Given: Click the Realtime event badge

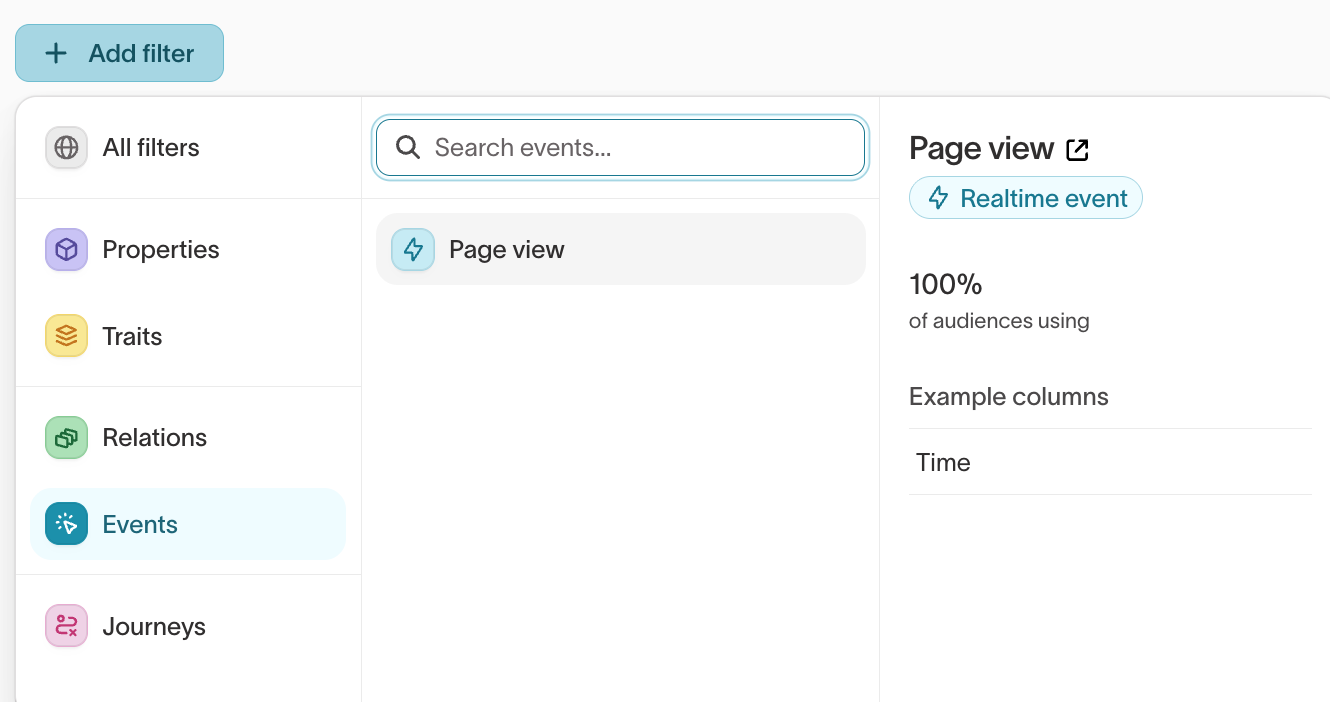Looking at the screenshot, I should (1025, 197).
